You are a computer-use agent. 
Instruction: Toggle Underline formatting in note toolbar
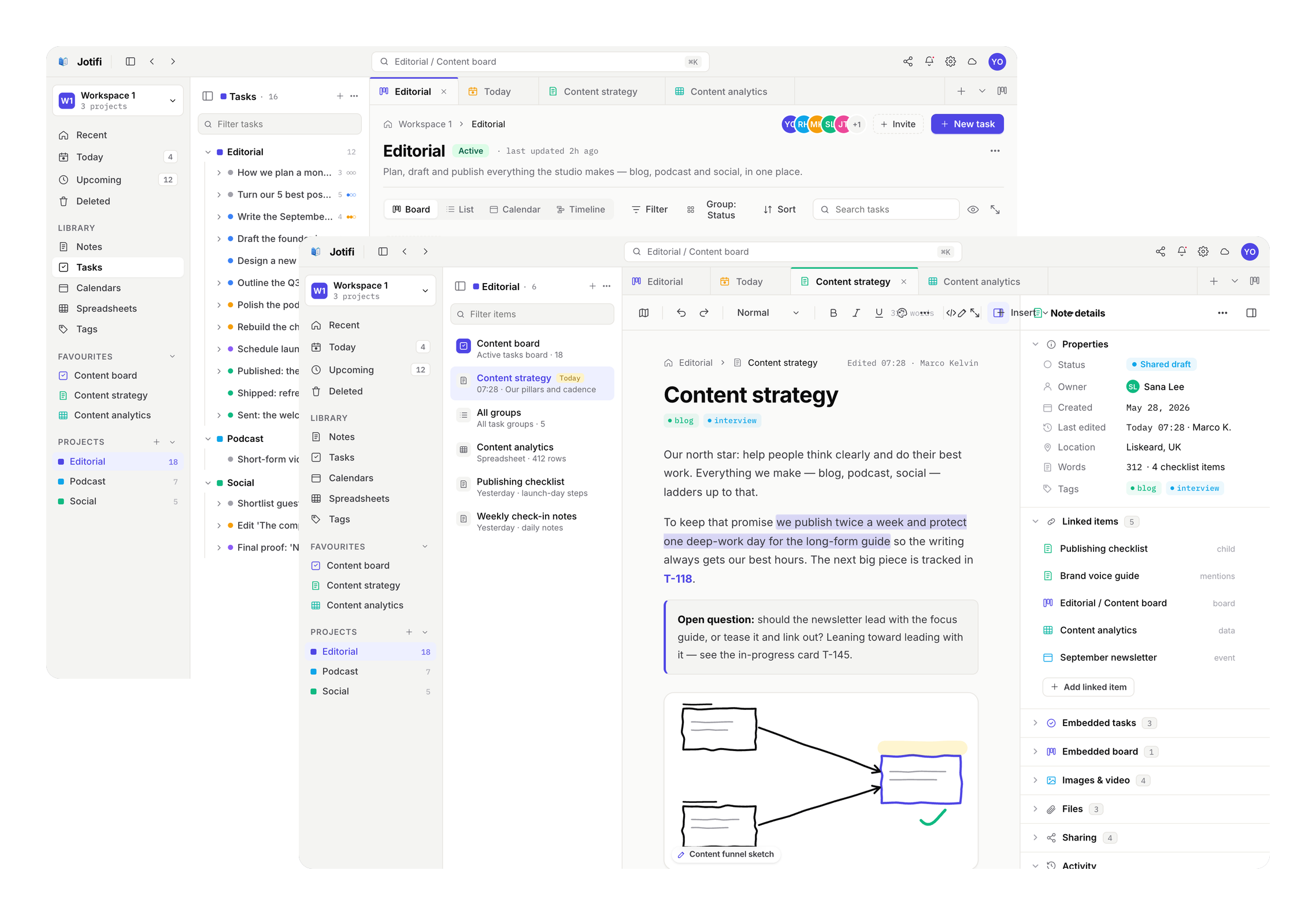(x=878, y=313)
